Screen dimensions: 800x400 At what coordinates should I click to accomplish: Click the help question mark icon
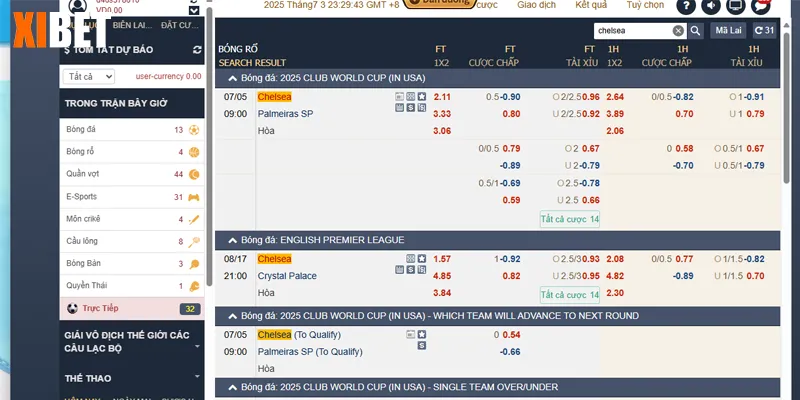click(685, 6)
